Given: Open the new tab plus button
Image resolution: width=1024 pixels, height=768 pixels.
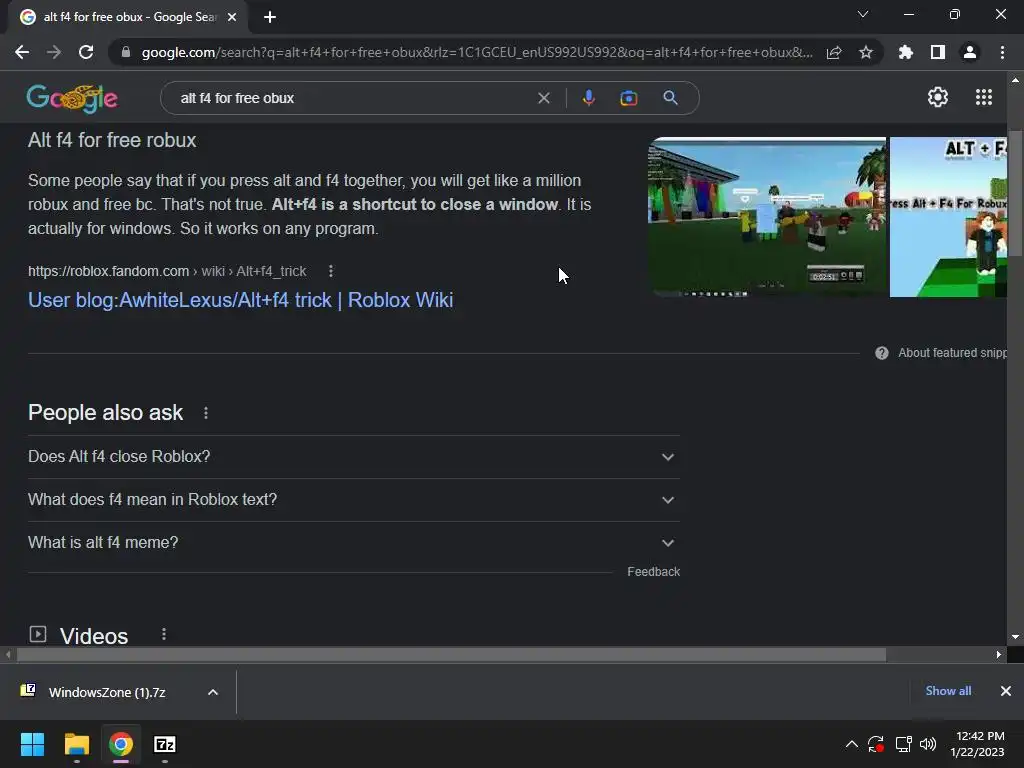Looking at the screenshot, I should tap(270, 17).
